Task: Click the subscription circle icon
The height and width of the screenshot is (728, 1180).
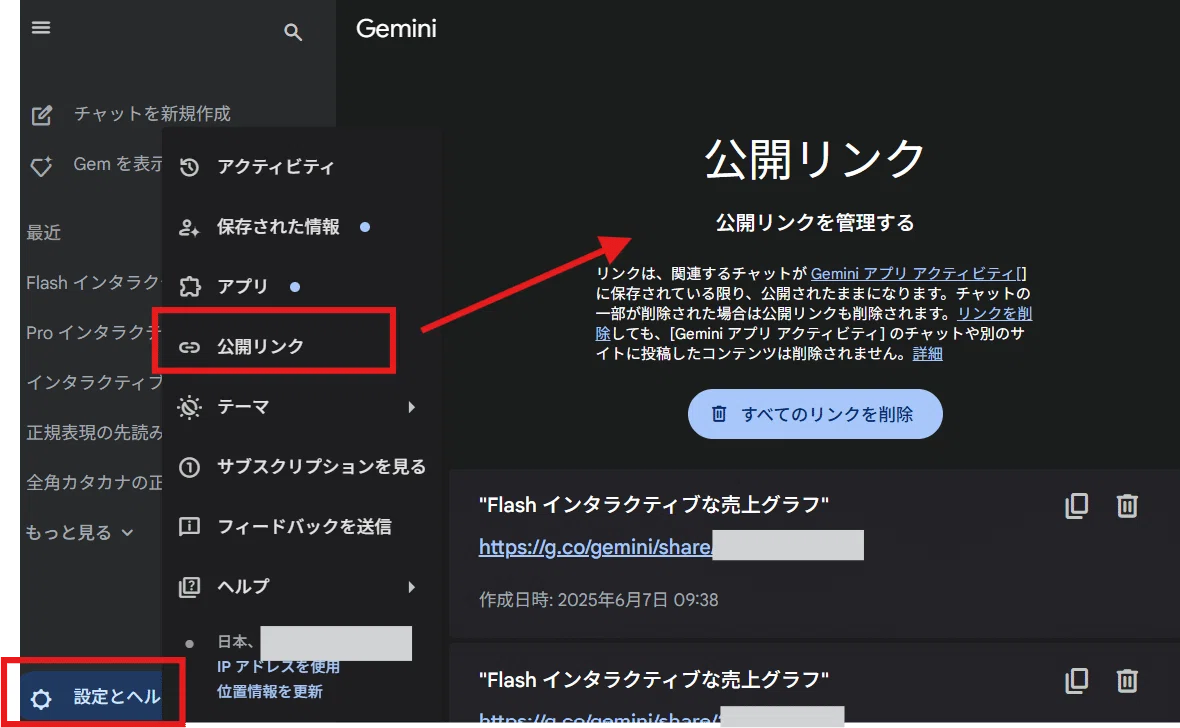Action: 190,467
